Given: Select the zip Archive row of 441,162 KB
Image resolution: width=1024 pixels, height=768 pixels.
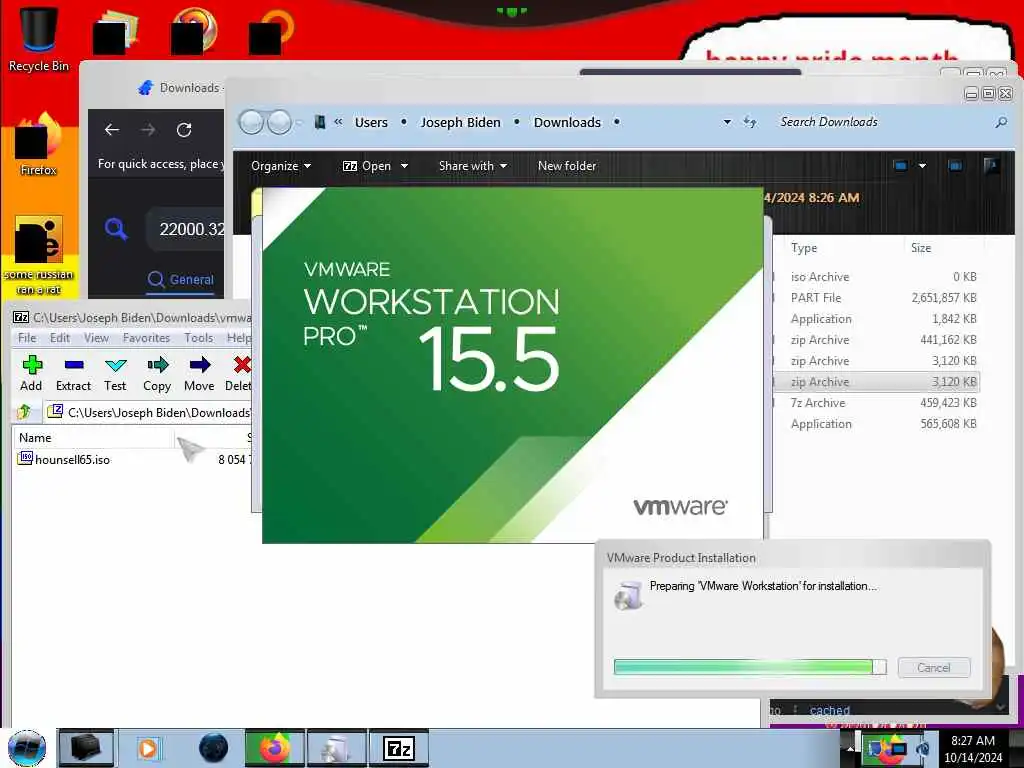Looking at the screenshot, I should click(x=876, y=340).
